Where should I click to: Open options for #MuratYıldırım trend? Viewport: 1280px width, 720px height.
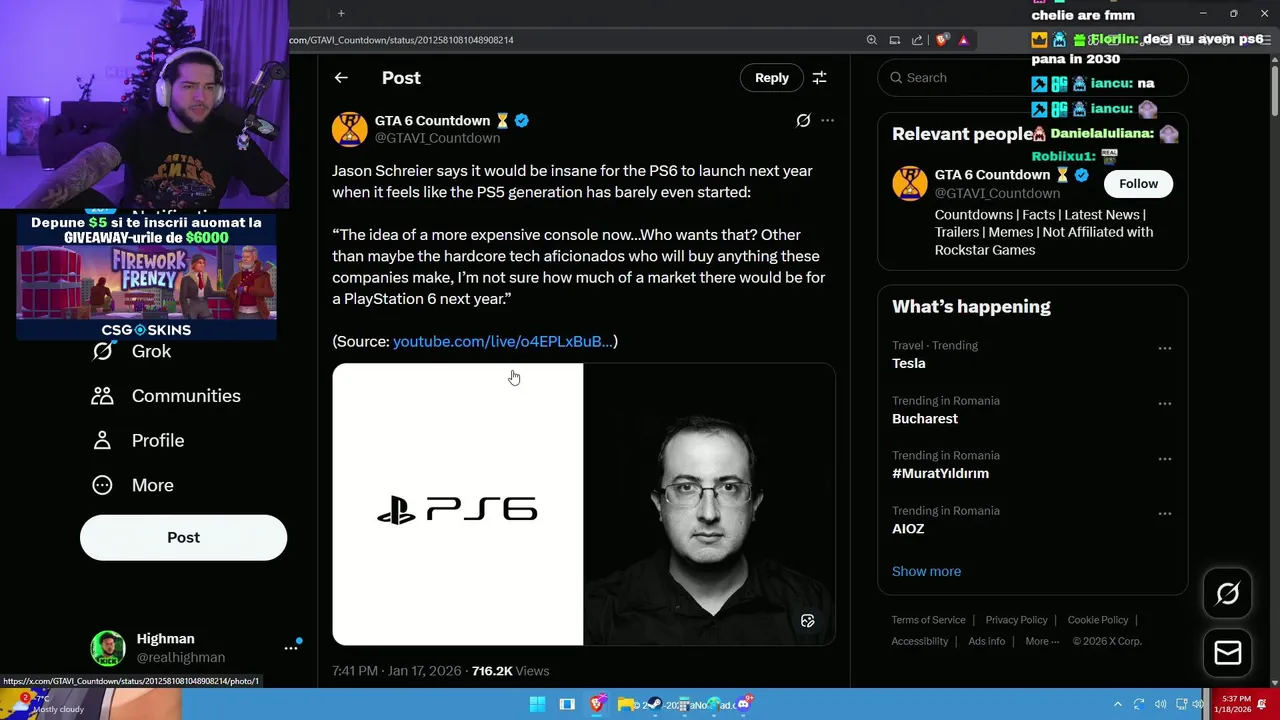(x=1165, y=459)
